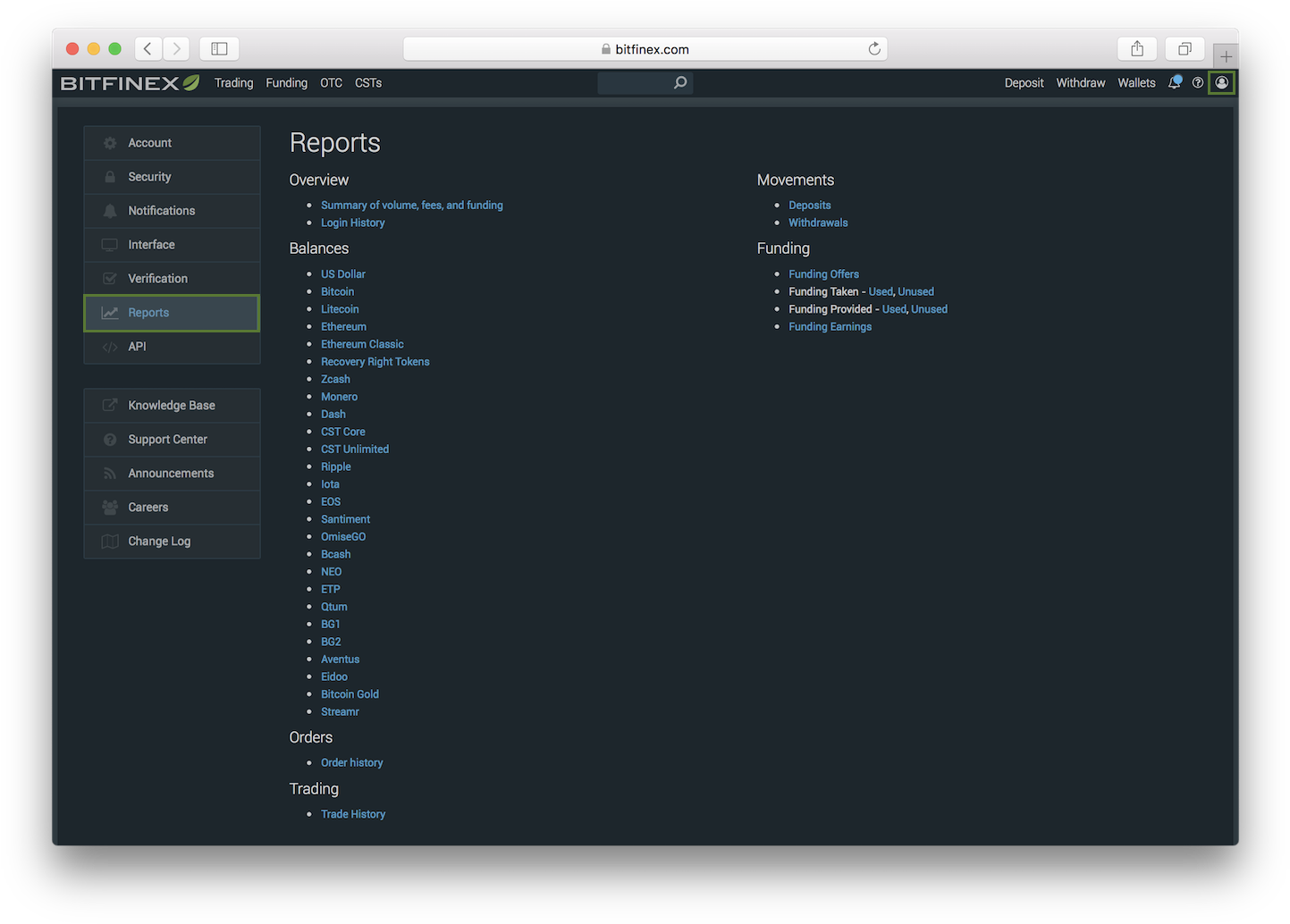Open the help question mark icon
The image size is (1290, 924).
click(1198, 82)
